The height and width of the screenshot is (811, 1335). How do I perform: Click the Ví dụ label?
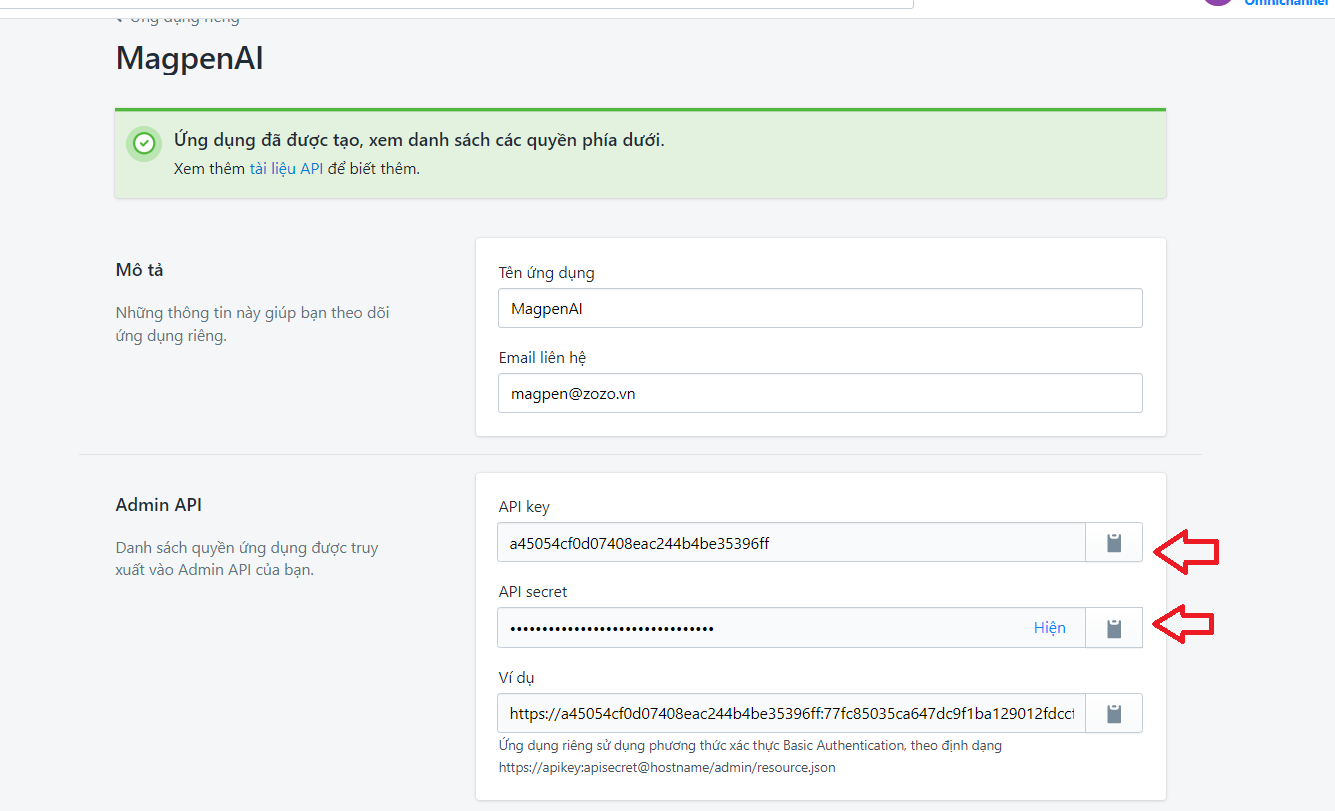tap(516, 678)
